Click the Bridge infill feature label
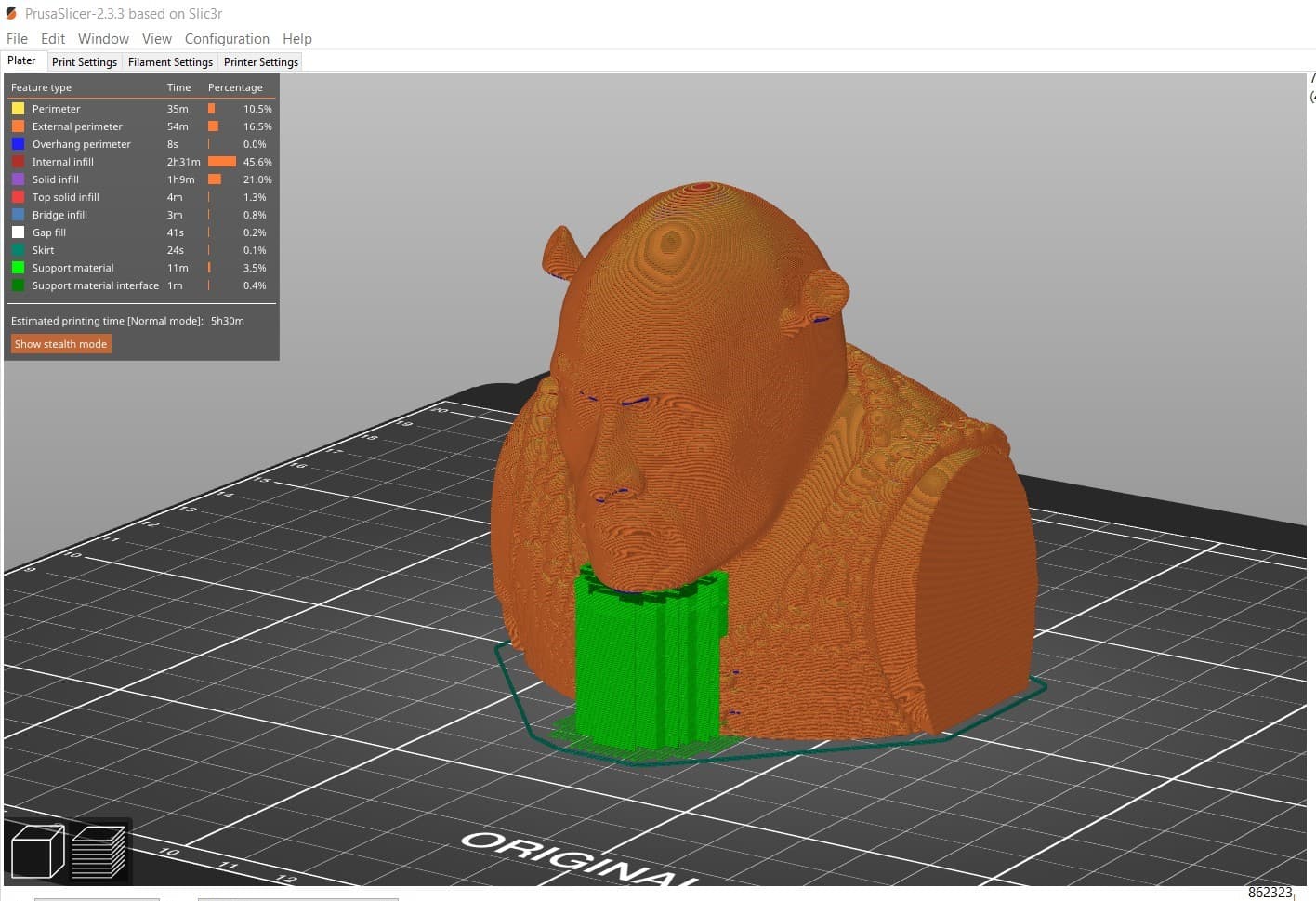Screen dimensions: 1316x901 tap(59, 215)
